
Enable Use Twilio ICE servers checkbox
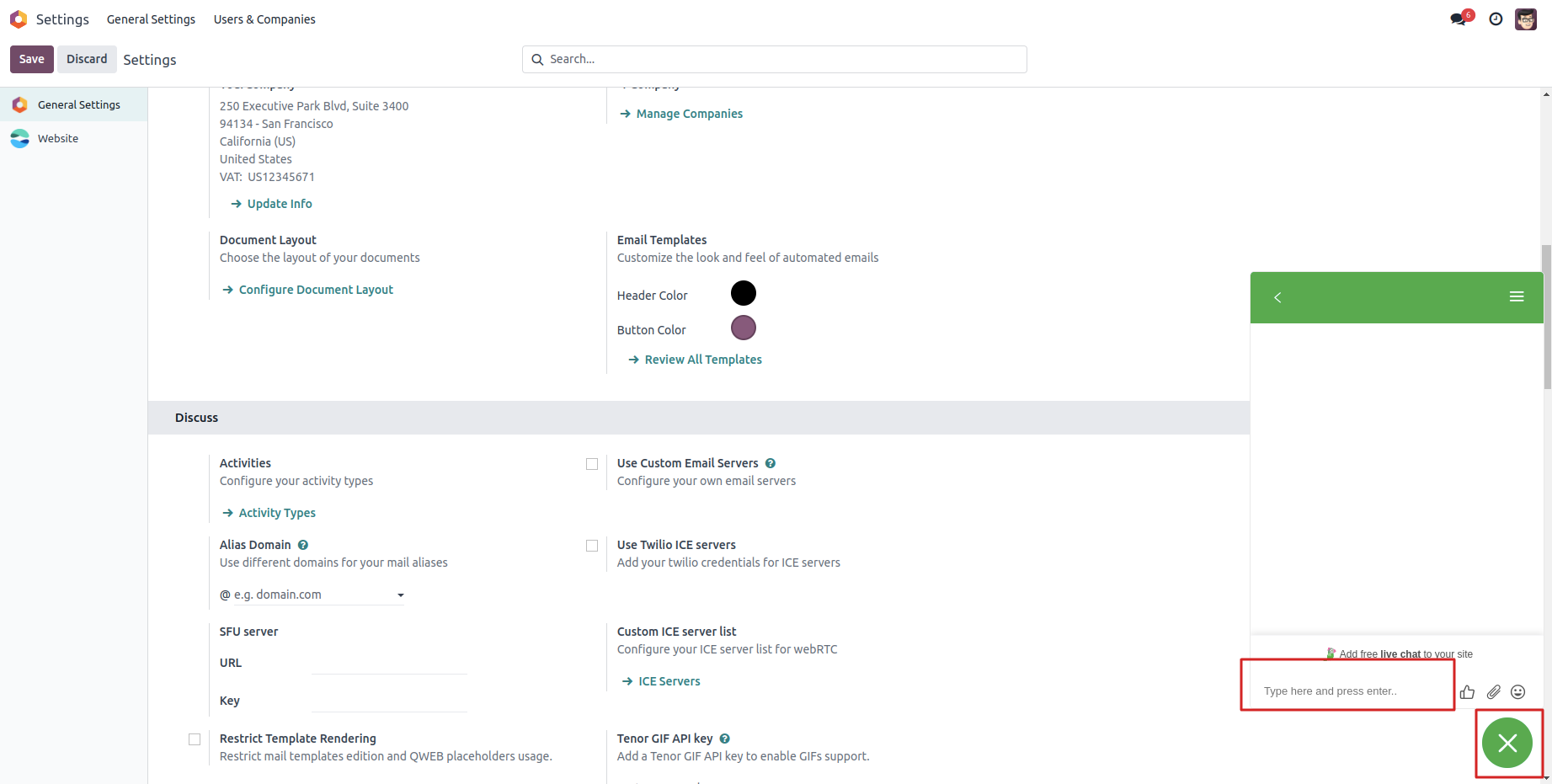[x=592, y=546]
